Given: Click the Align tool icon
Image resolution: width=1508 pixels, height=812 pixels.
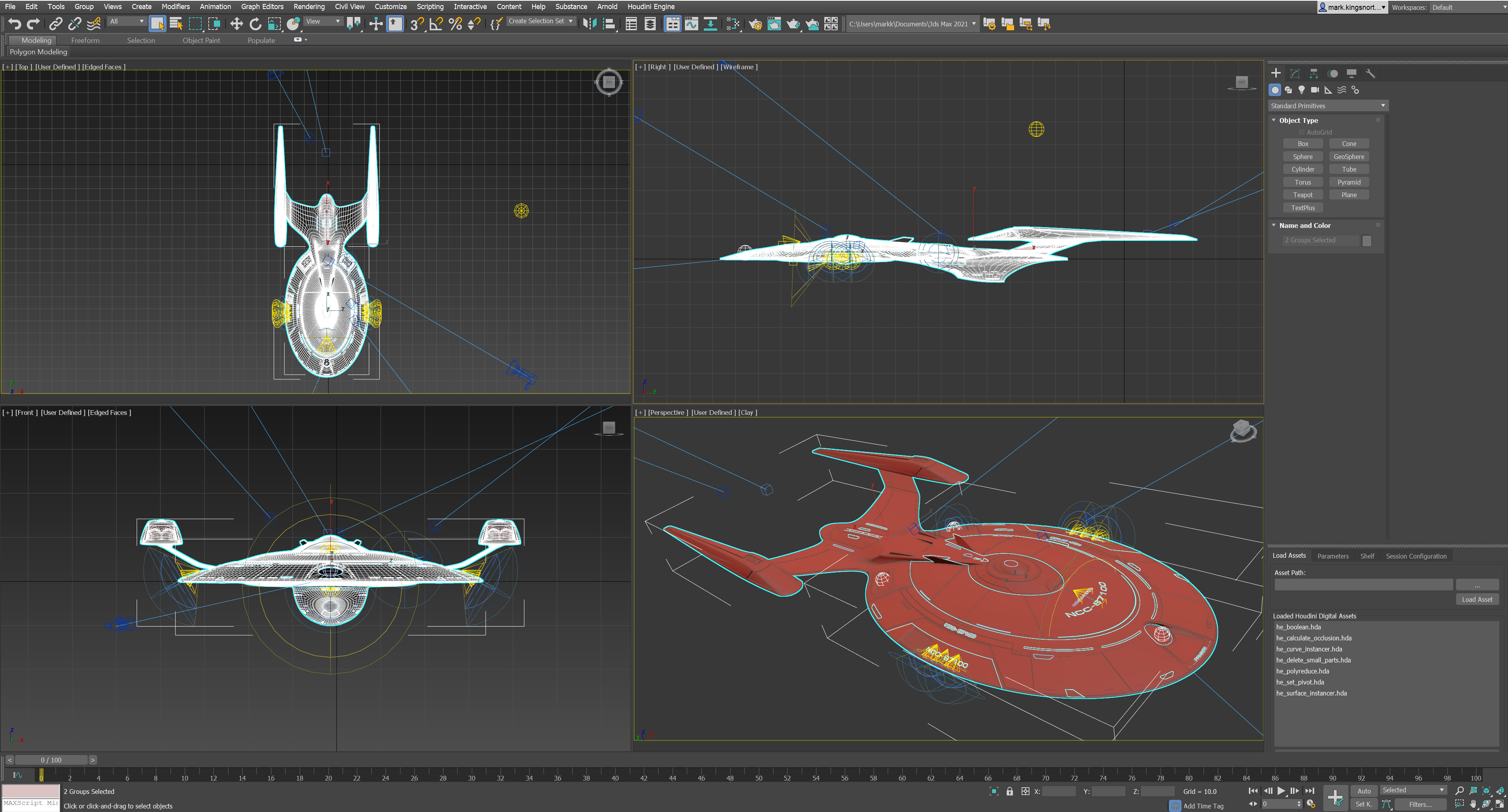Looking at the screenshot, I should tap(609, 24).
